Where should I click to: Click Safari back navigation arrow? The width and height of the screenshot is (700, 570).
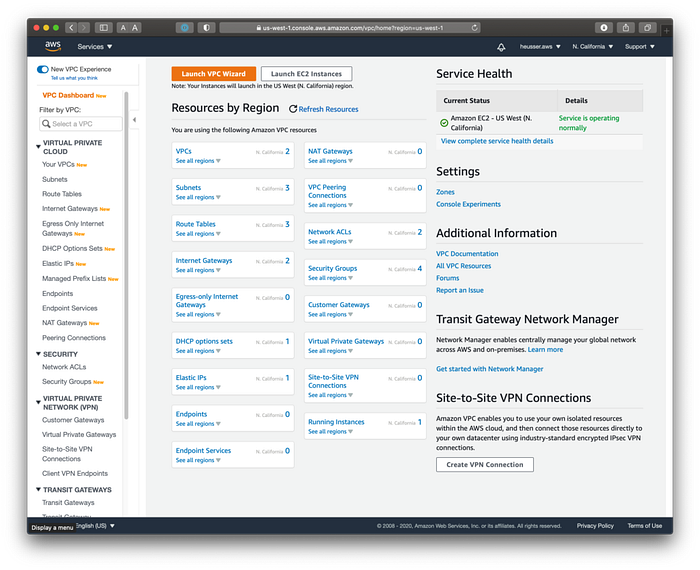(x=71, y=28)
